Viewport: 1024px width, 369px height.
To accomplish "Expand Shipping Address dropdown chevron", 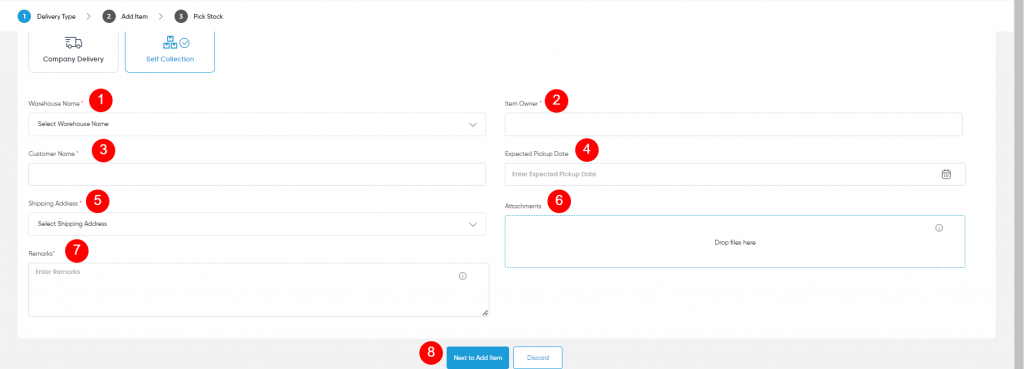I will click(x=473, y=224).
